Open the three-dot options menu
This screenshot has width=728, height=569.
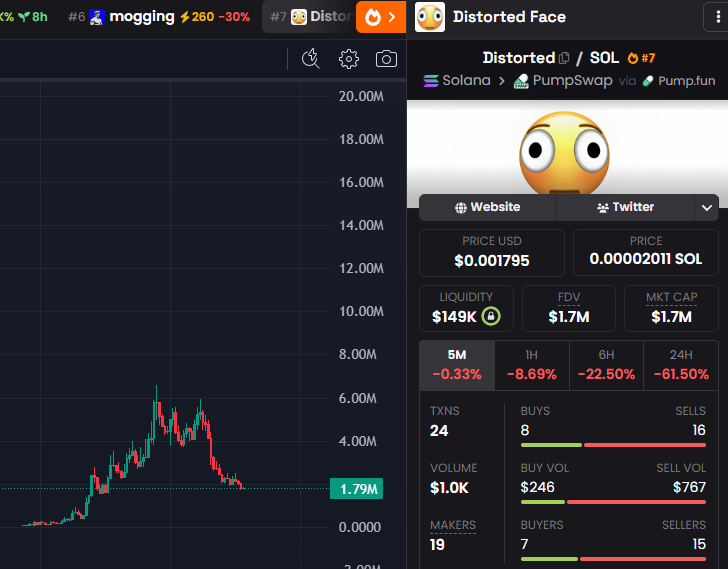(718, 17)
